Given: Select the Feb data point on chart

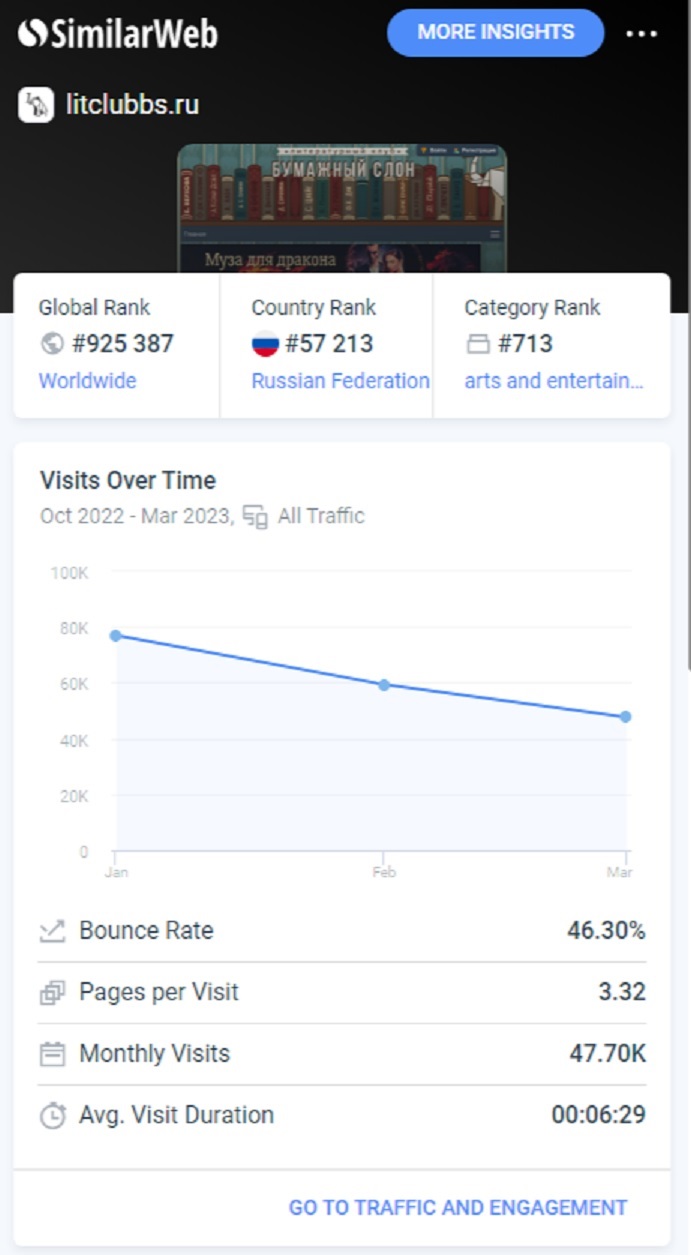Looking at the screenshot, I should [384, 685].
